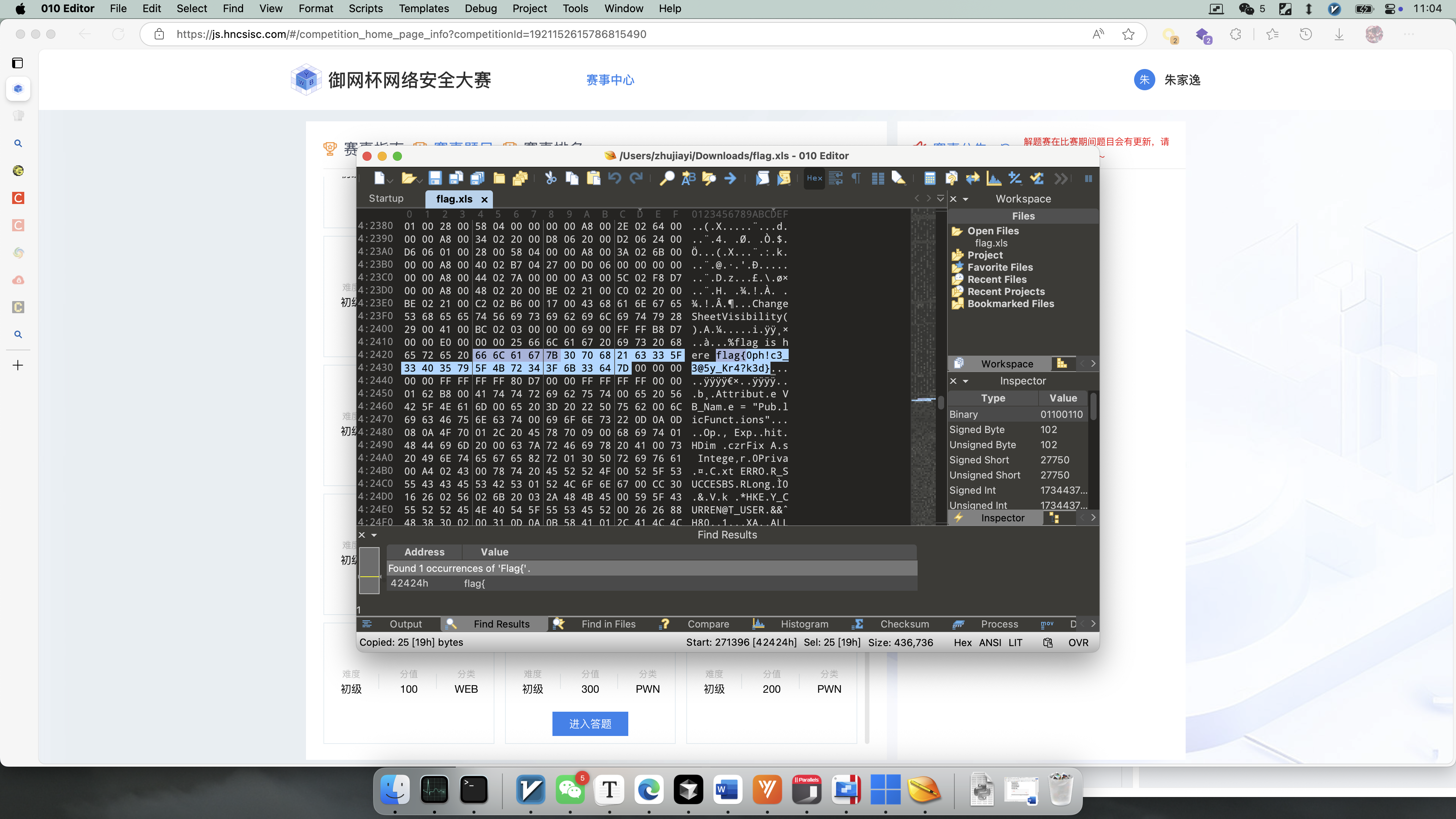
Task: Click the Copy icon in the toolbar
Action: [572, 179]
